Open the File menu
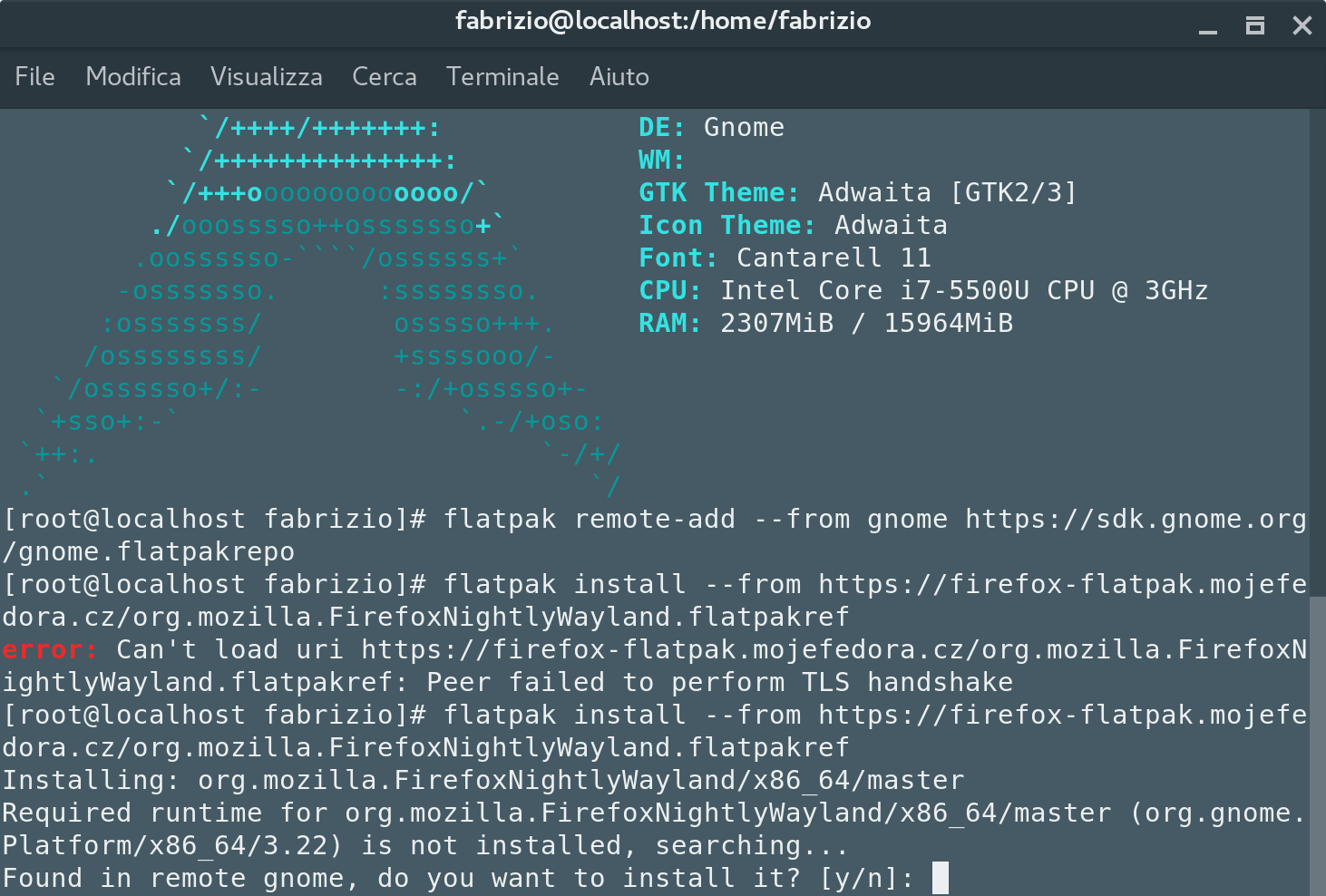Screen dimensions: 1326x896 (x=34, y=77)
